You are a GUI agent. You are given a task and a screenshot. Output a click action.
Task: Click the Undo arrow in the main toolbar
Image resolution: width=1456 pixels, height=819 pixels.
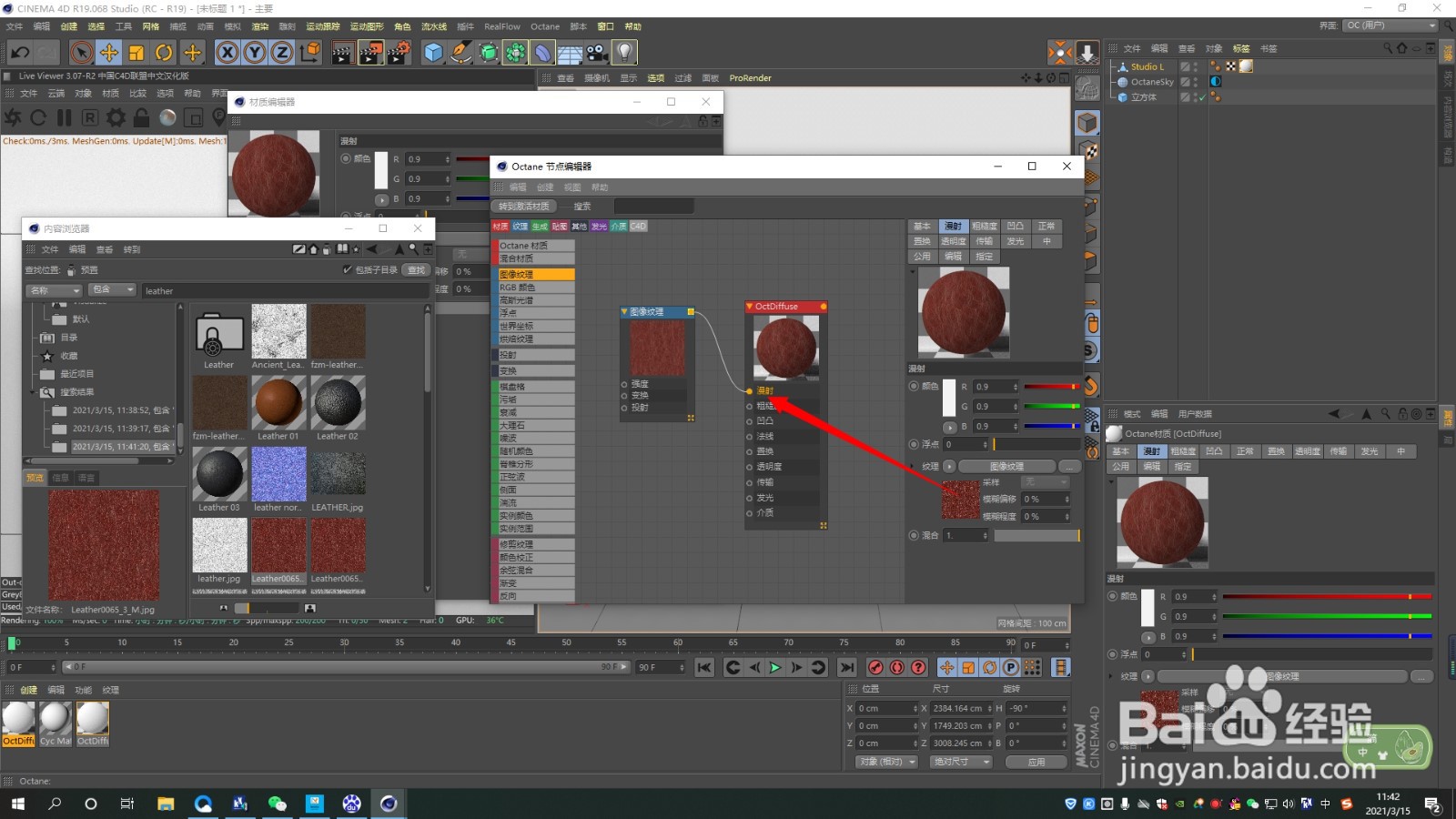coord(20,53)
